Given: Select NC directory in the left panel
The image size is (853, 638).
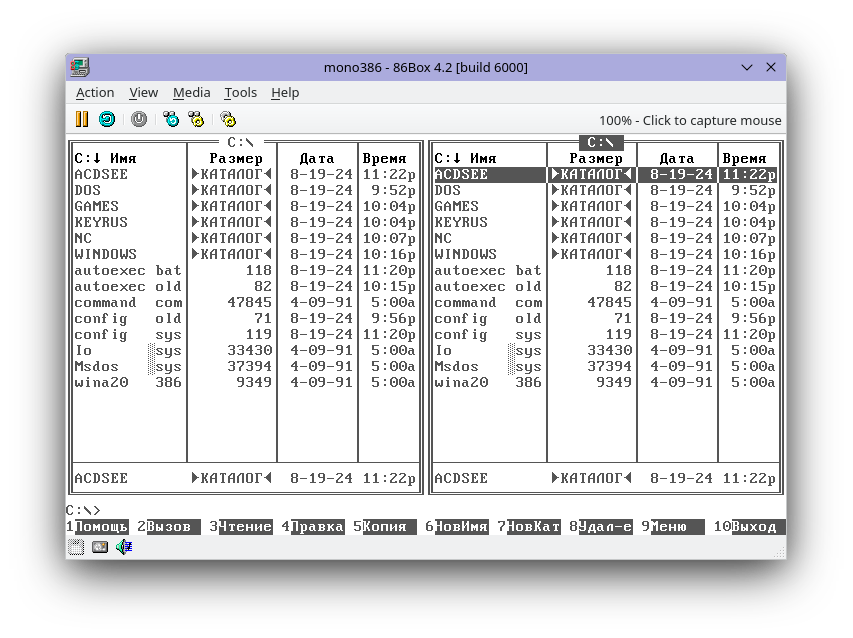Looking at the screenshot, I should point(245,238).
